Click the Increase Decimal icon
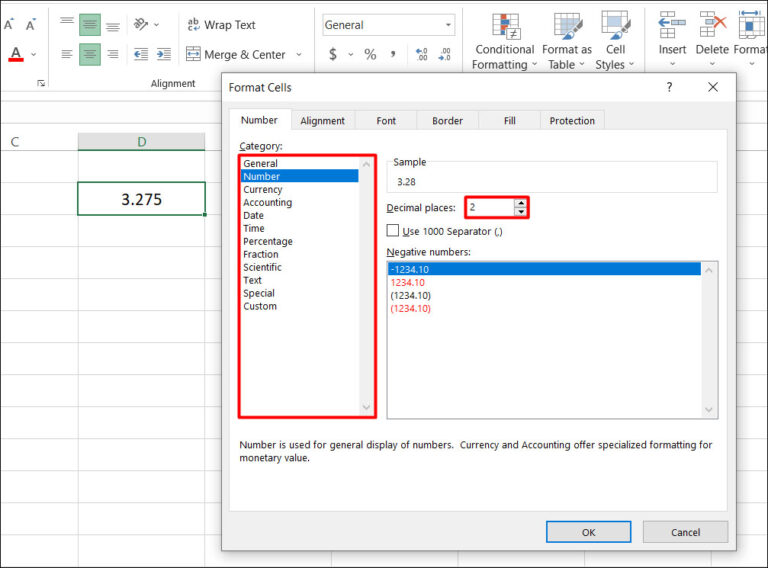768x568 pixels. 421,55
